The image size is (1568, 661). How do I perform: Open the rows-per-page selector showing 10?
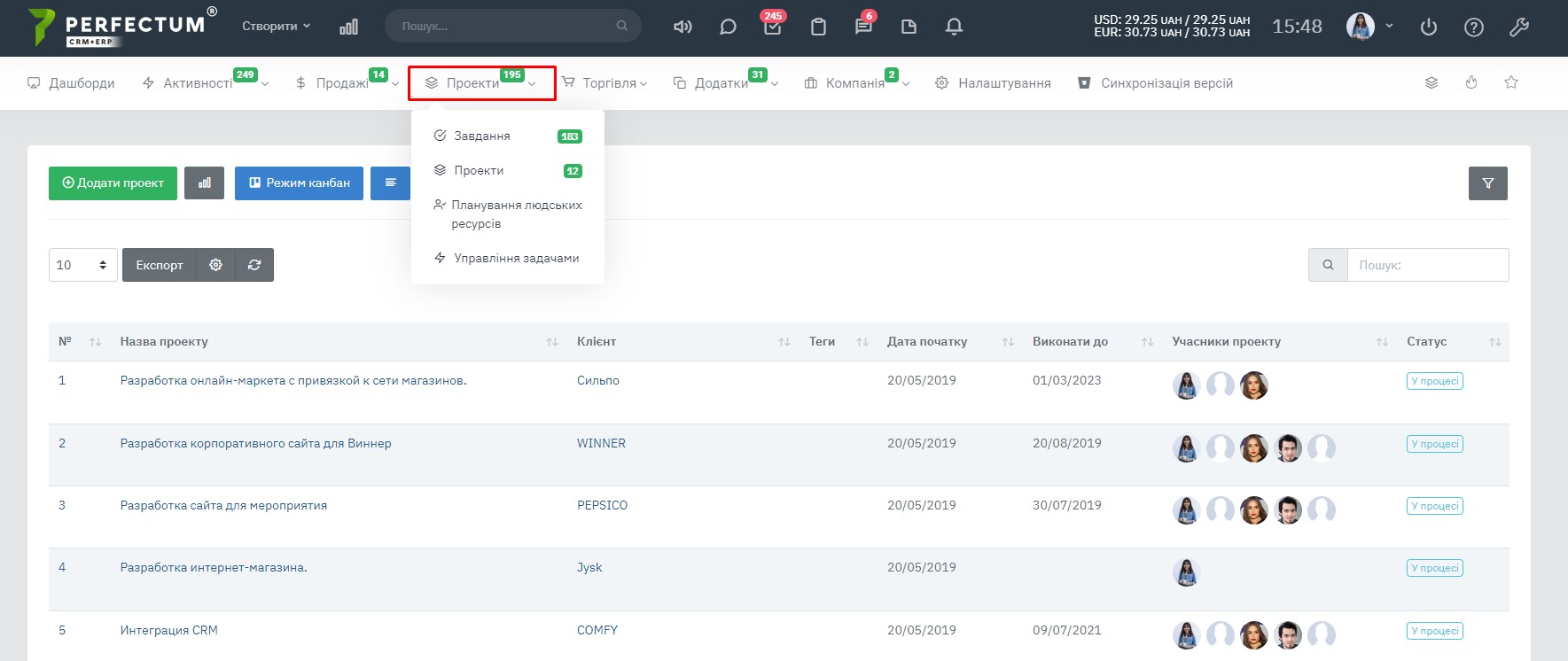pos(82,265)
